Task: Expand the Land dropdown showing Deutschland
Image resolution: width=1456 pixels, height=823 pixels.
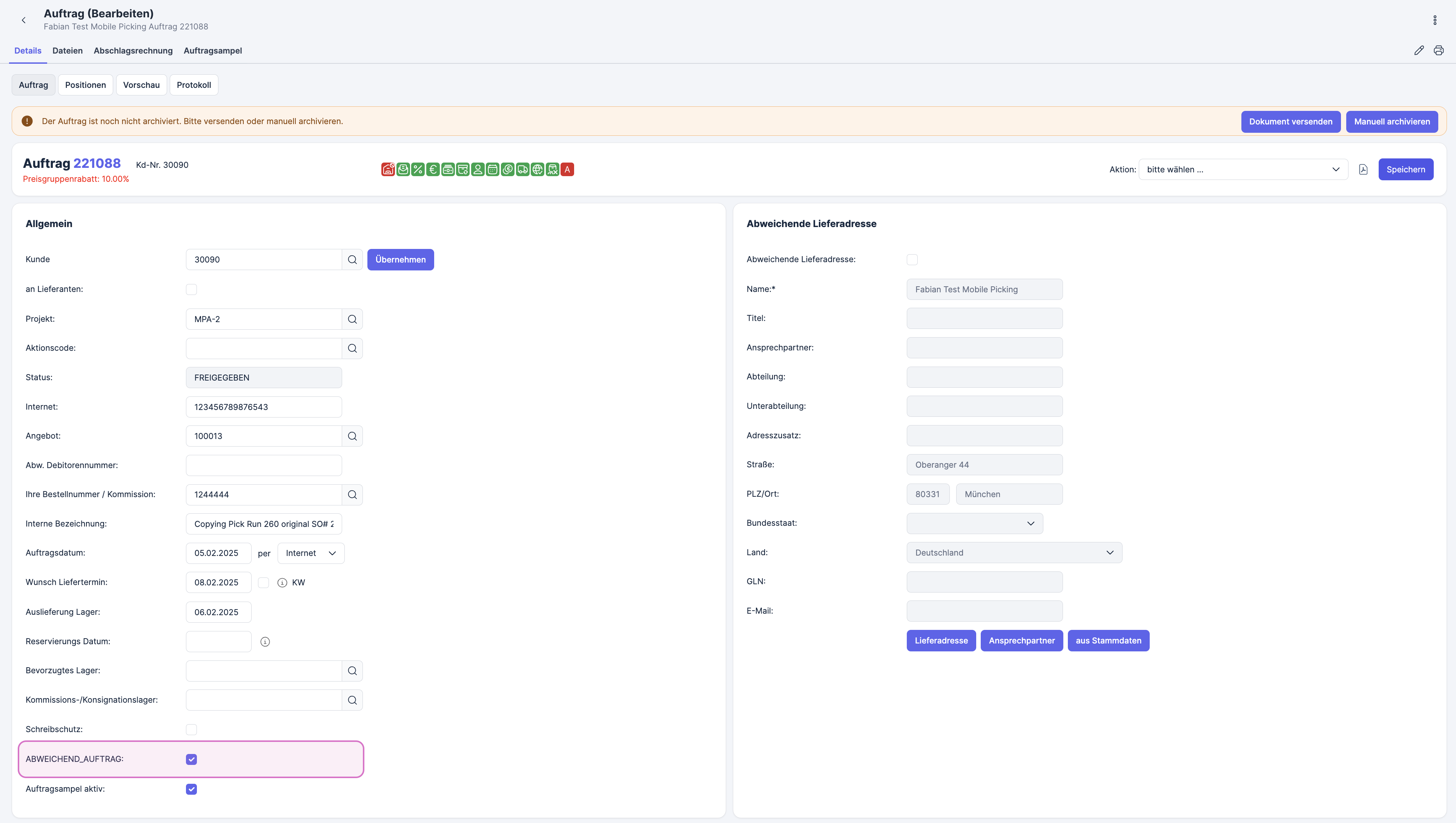Action: coord(1014,553)
